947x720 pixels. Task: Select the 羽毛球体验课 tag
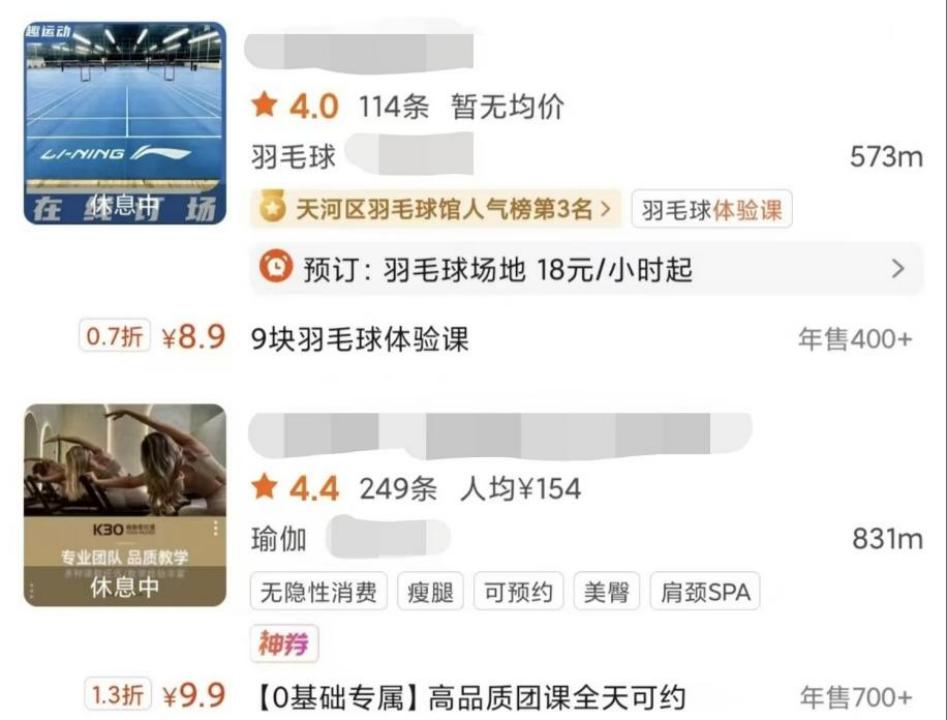tap(711, 210)
